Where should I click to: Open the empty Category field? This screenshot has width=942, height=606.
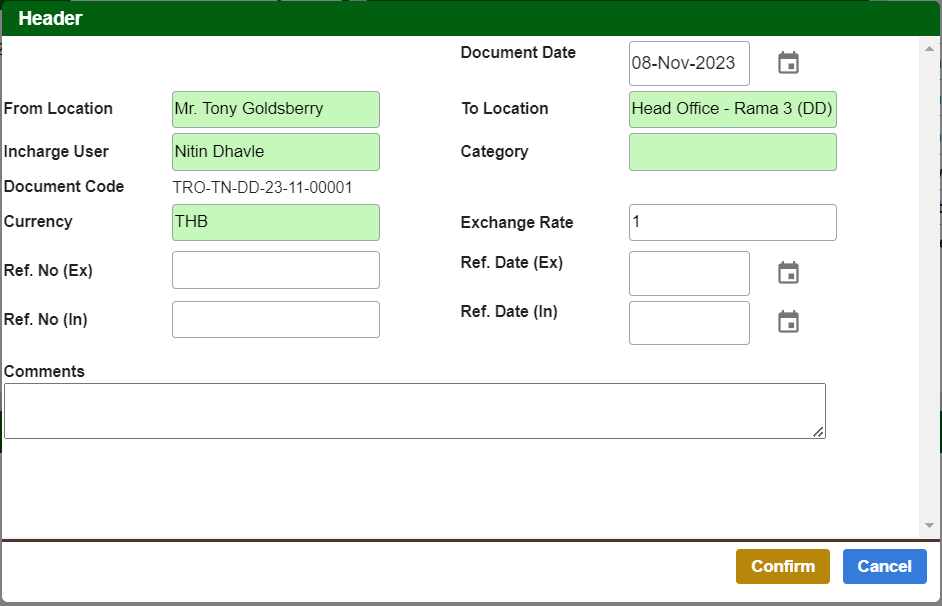tap(732, 152)
